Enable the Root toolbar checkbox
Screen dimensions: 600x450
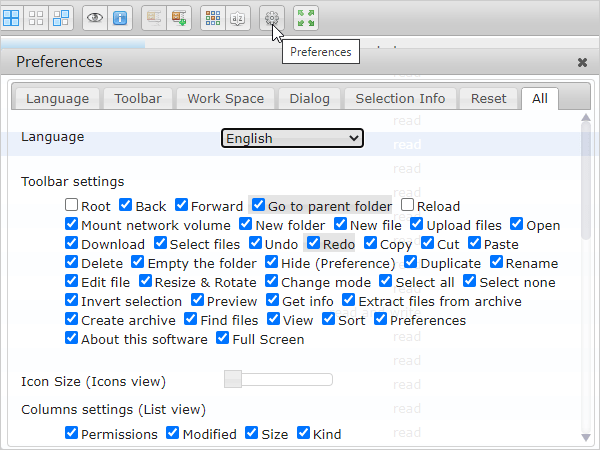pyautogui.click(x=72, y=205)
